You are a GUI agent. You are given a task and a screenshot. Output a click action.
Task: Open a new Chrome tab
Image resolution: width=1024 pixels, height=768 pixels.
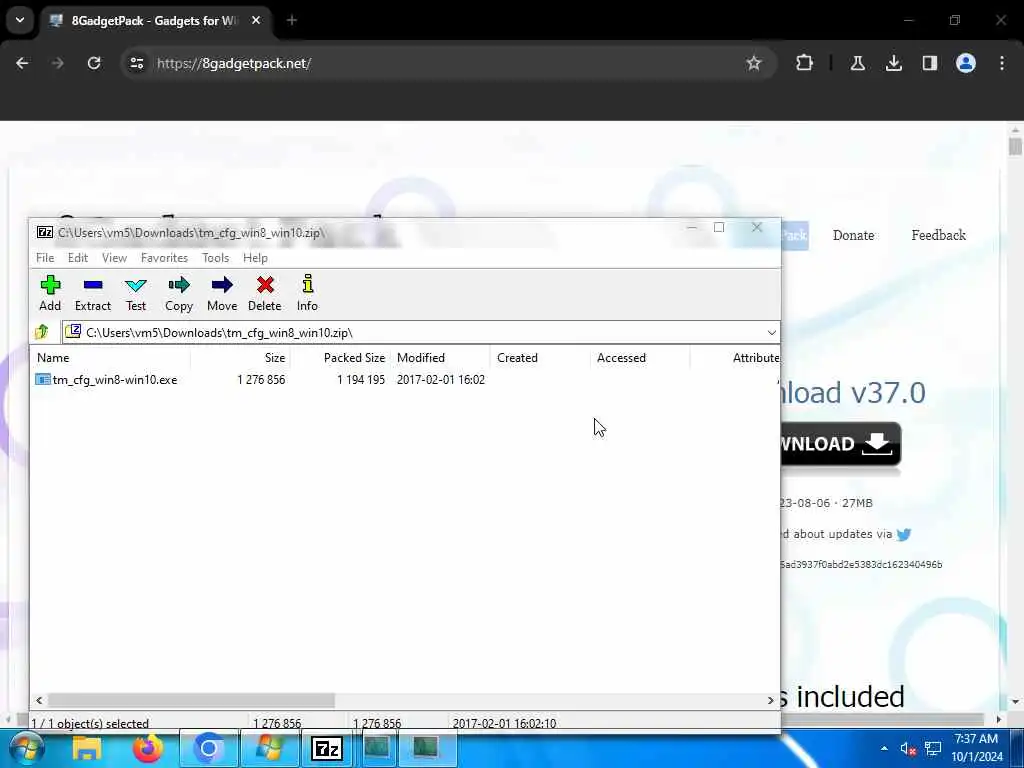(x=292, y=20)
